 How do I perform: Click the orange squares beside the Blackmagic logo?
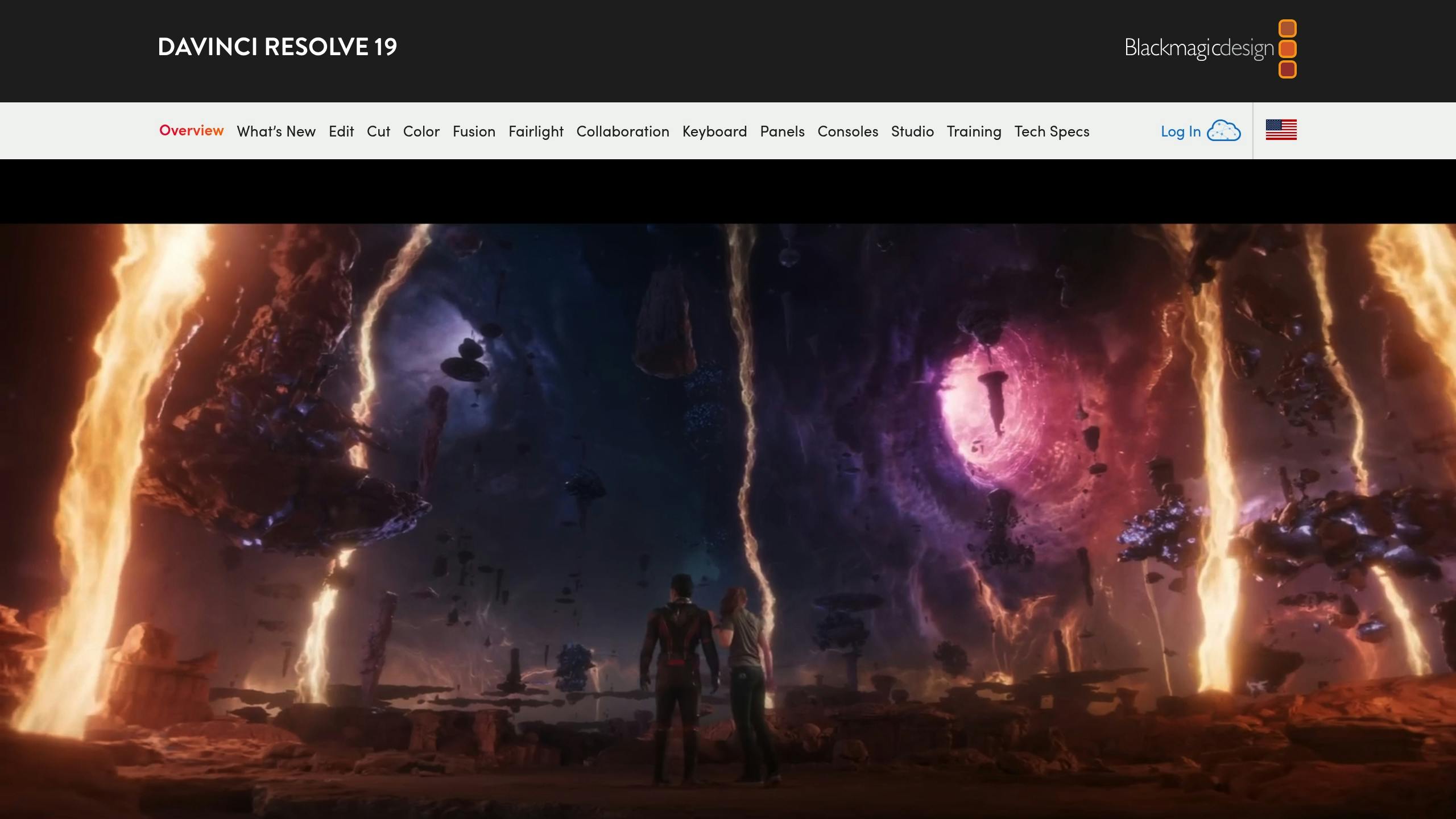coord(1287,48)
